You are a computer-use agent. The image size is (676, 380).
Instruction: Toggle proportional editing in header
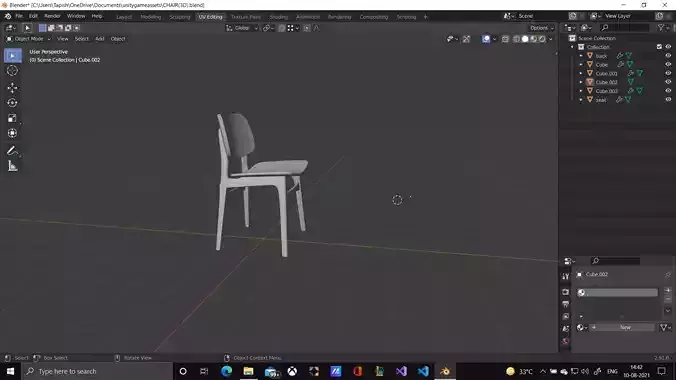click(307, 28)
